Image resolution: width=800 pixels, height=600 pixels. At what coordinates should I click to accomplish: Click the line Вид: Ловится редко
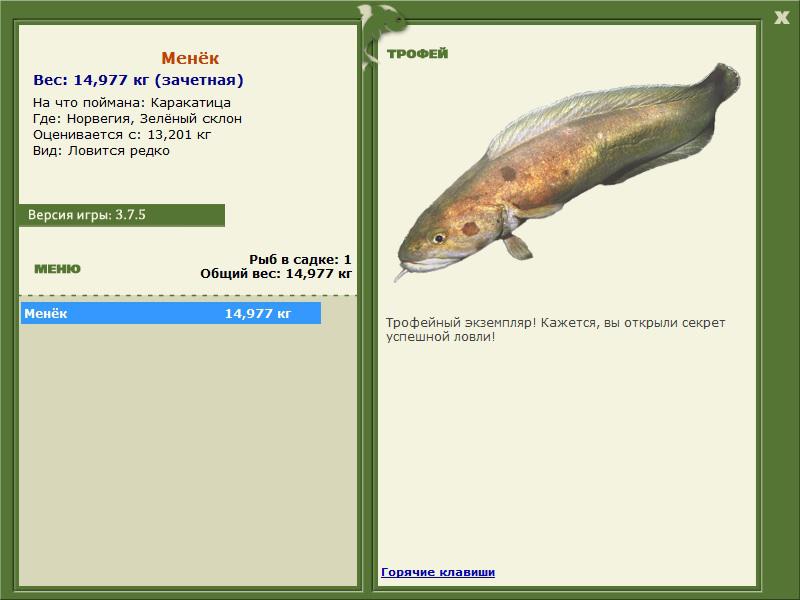point(101,151)
